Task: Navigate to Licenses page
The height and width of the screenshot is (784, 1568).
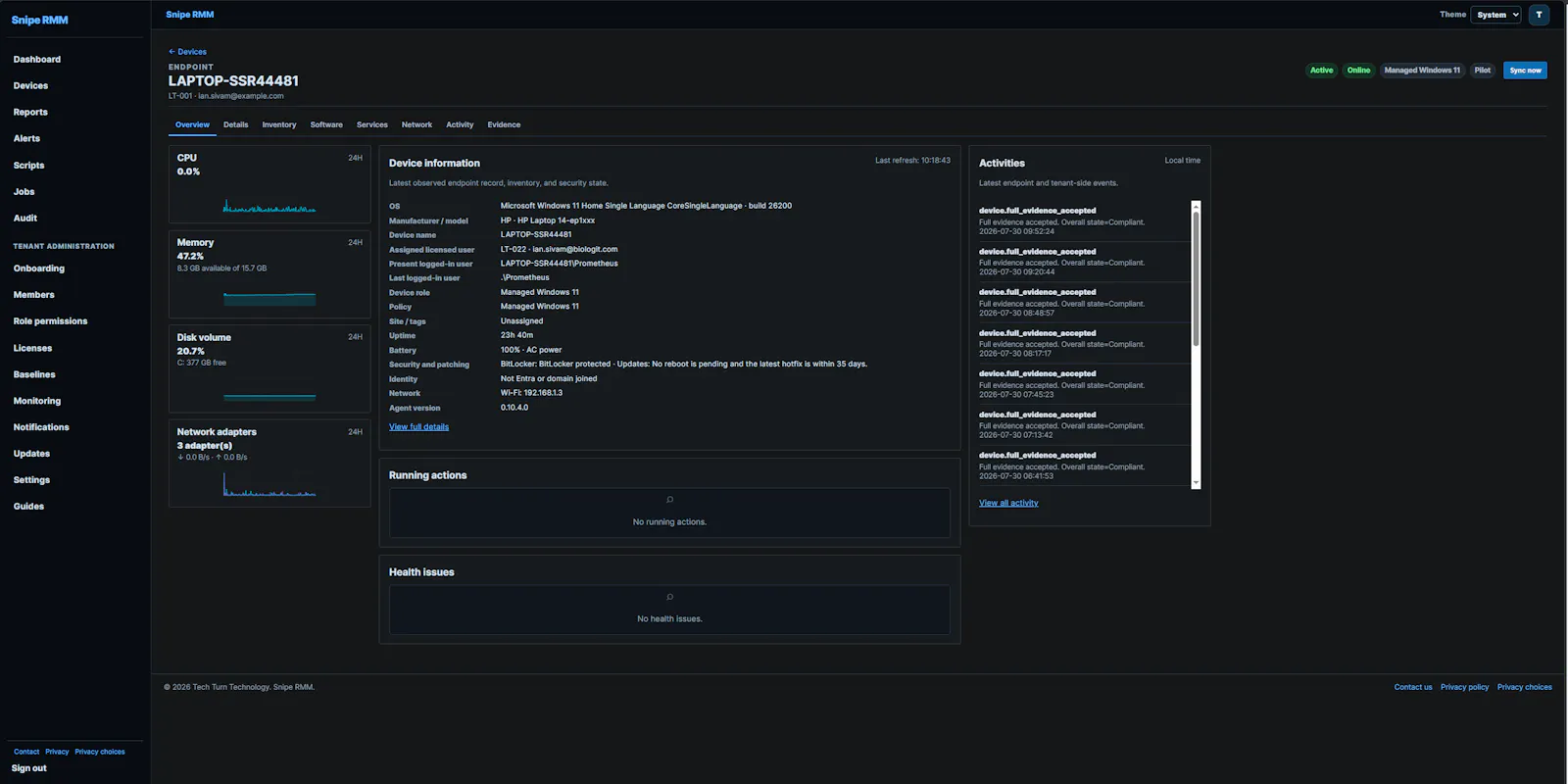Action: (x=32, y=348)
